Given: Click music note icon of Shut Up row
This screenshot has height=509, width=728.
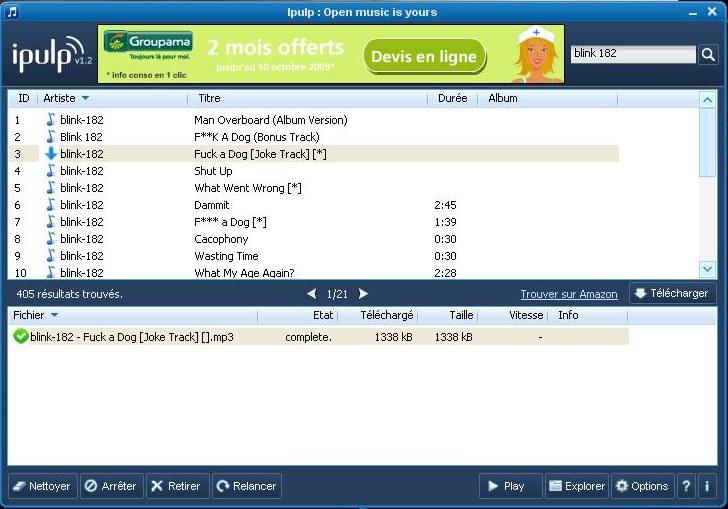Looking at the screenshot, I should 51,170.
